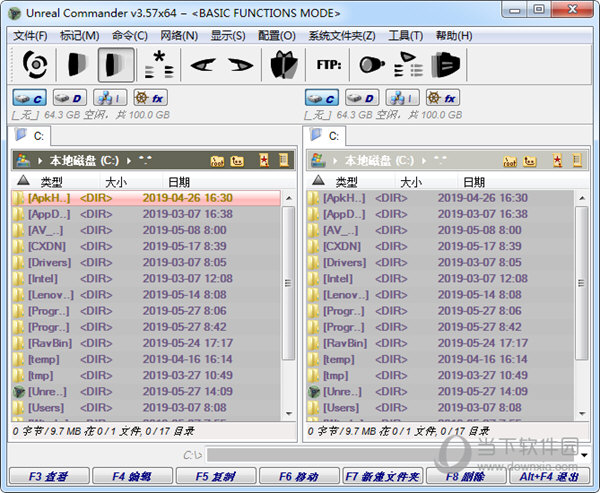Open the command line history dropdown arrow

tap(584, 455)
